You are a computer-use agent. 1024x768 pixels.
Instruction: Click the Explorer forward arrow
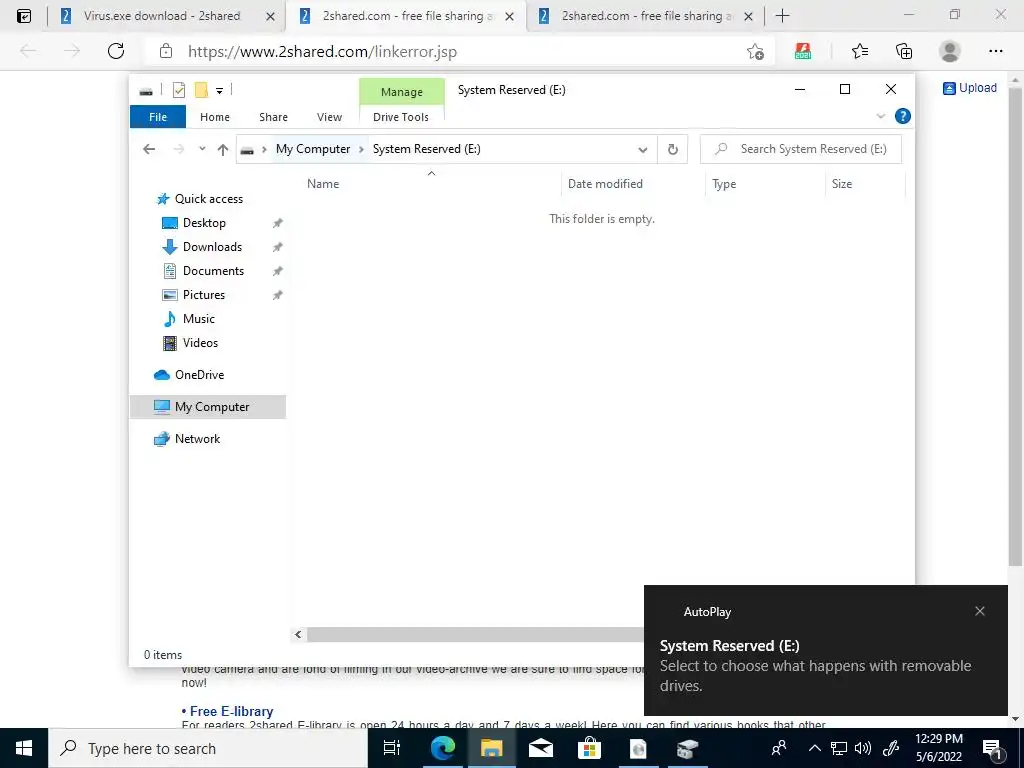point(179,149)
